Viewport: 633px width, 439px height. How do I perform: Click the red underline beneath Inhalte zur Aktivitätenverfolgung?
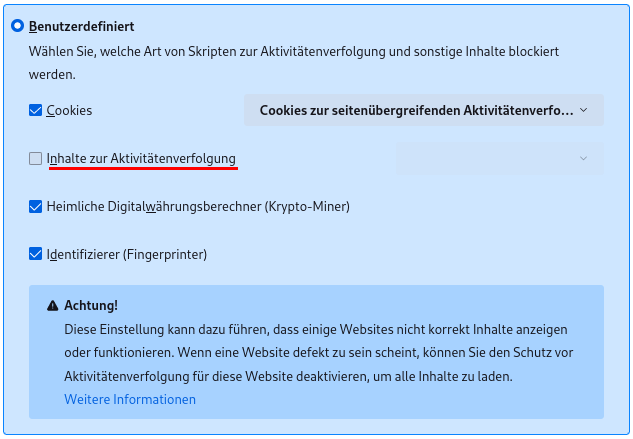[142, 169]
